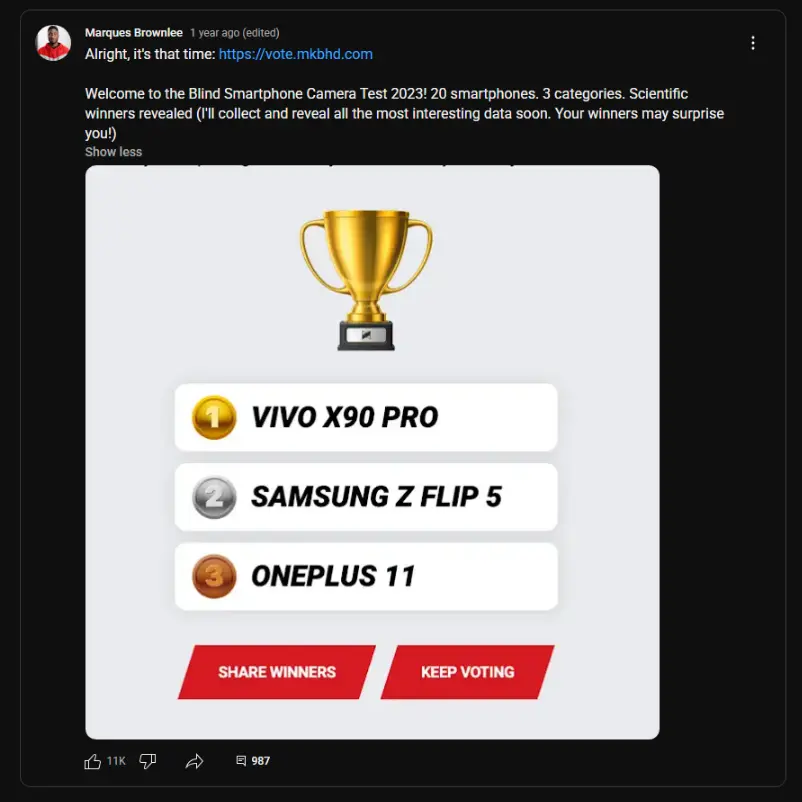Click Marques Brownlee's profile avatar
Screen dimensions: 802x802
pos(53,43)
